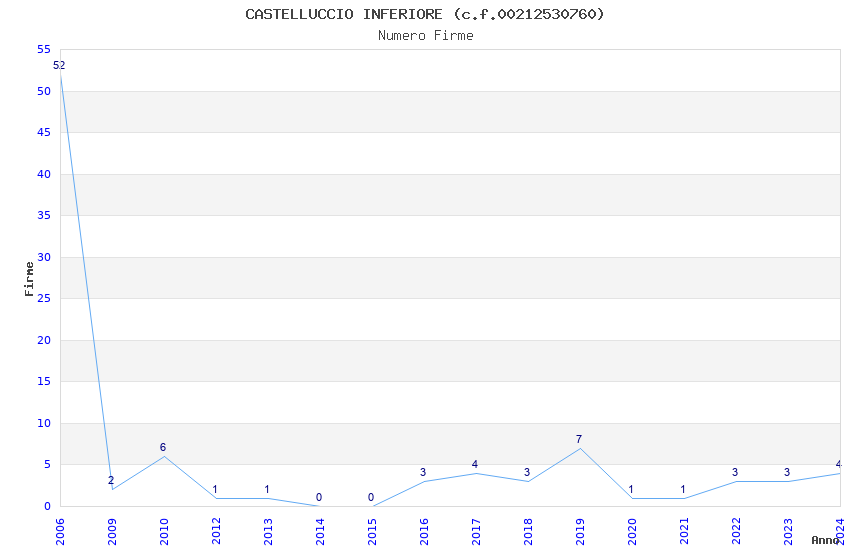The image size is (850, 550).
Task: Click the chart title CASTELLUCCIO INFERIORE
Action: point(425,14)
